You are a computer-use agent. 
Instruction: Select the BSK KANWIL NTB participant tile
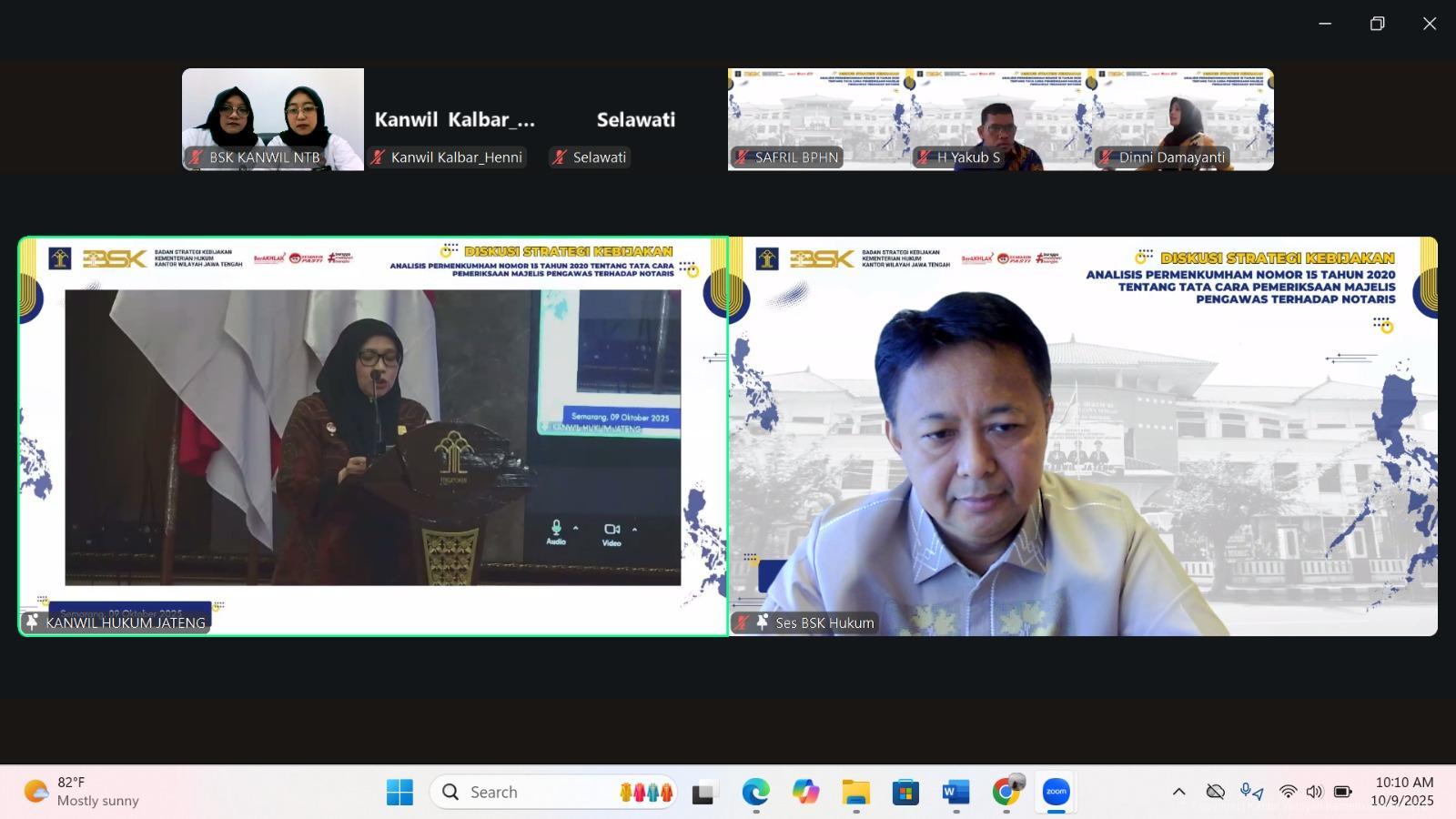click(x=273, y=118)
